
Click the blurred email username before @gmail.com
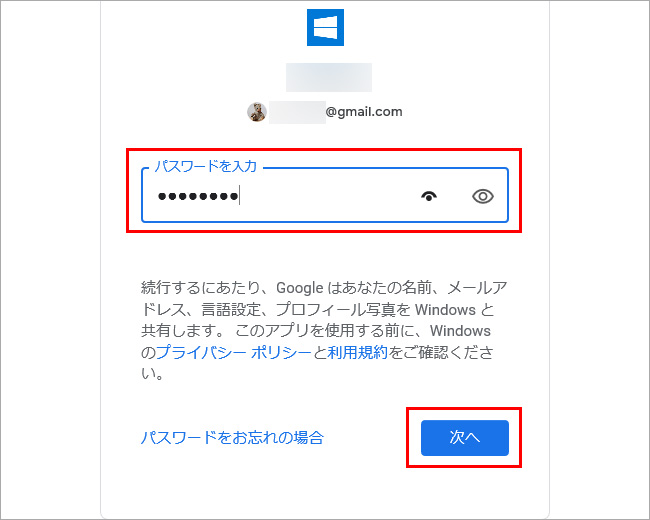(297, 112)
